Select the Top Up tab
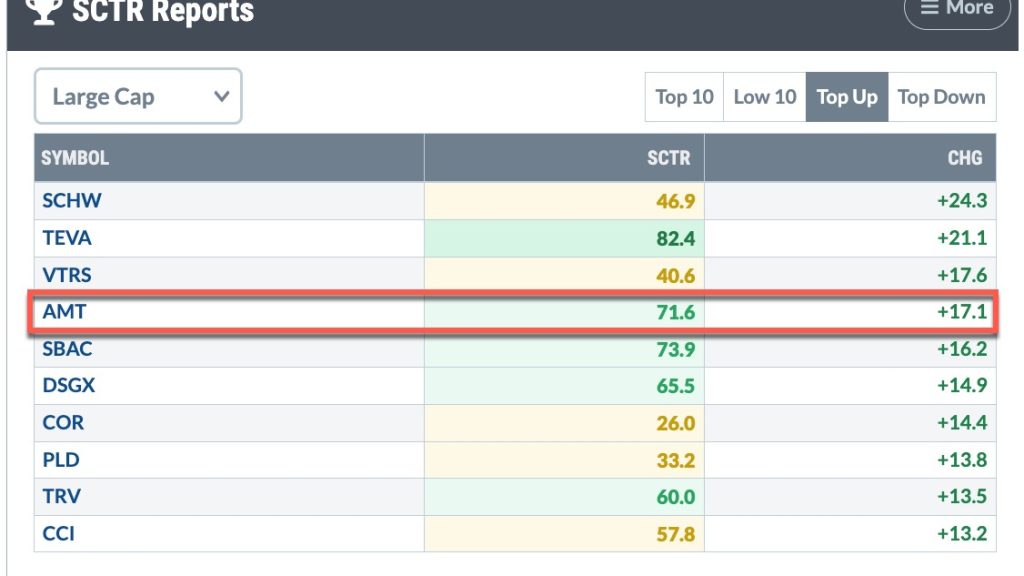The image size is (1024, 576). (x=846, y=97)
